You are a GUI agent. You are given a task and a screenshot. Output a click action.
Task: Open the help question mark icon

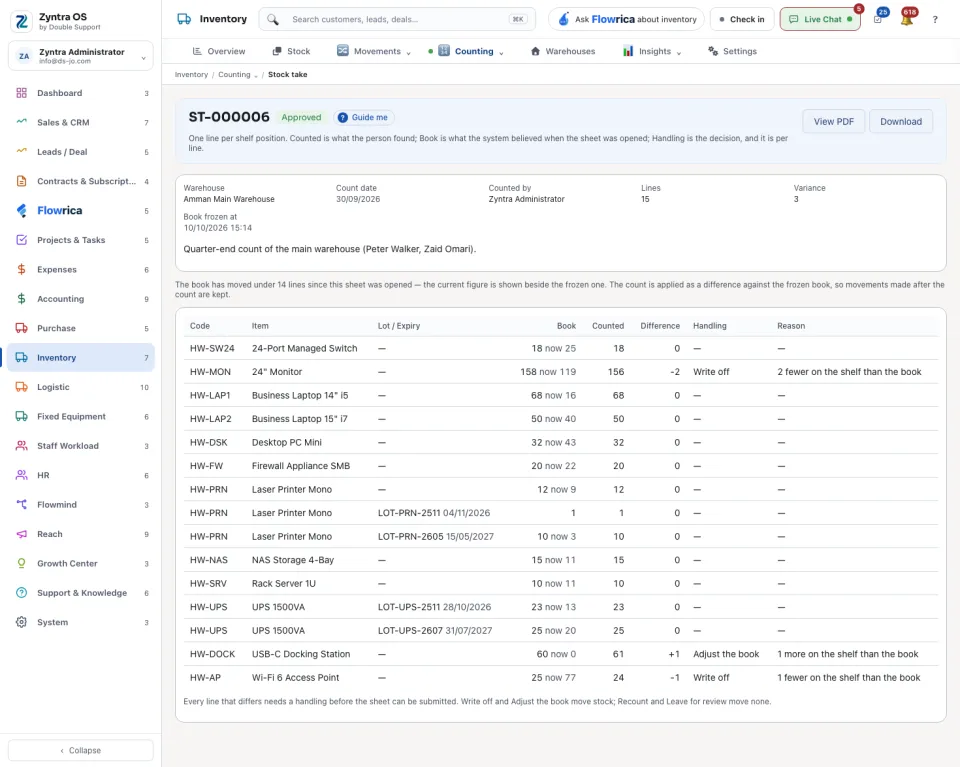pos(935,20)
